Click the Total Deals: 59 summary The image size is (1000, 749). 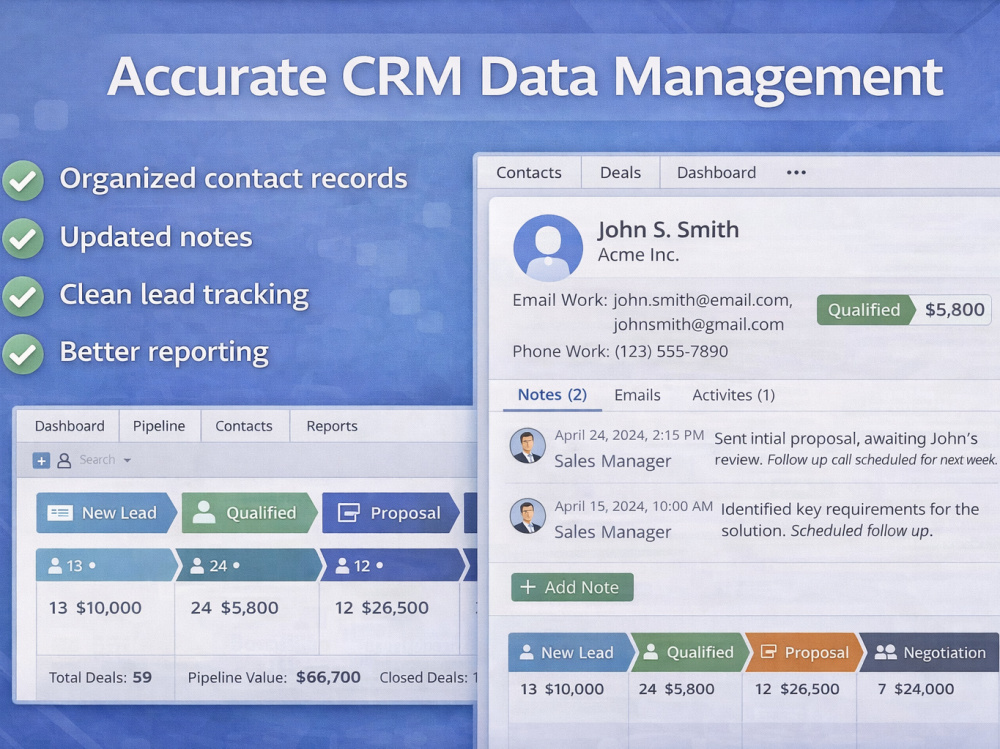click(101, 678)
